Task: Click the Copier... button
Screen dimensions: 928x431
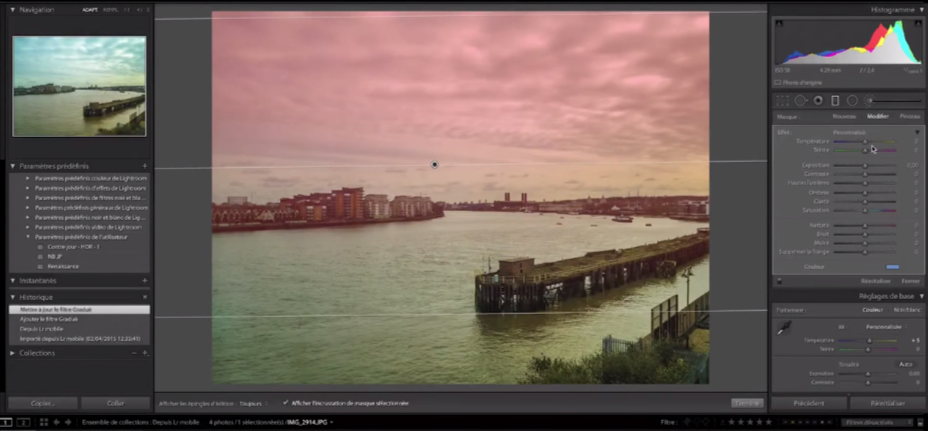Action: click(x=41, y=403)
